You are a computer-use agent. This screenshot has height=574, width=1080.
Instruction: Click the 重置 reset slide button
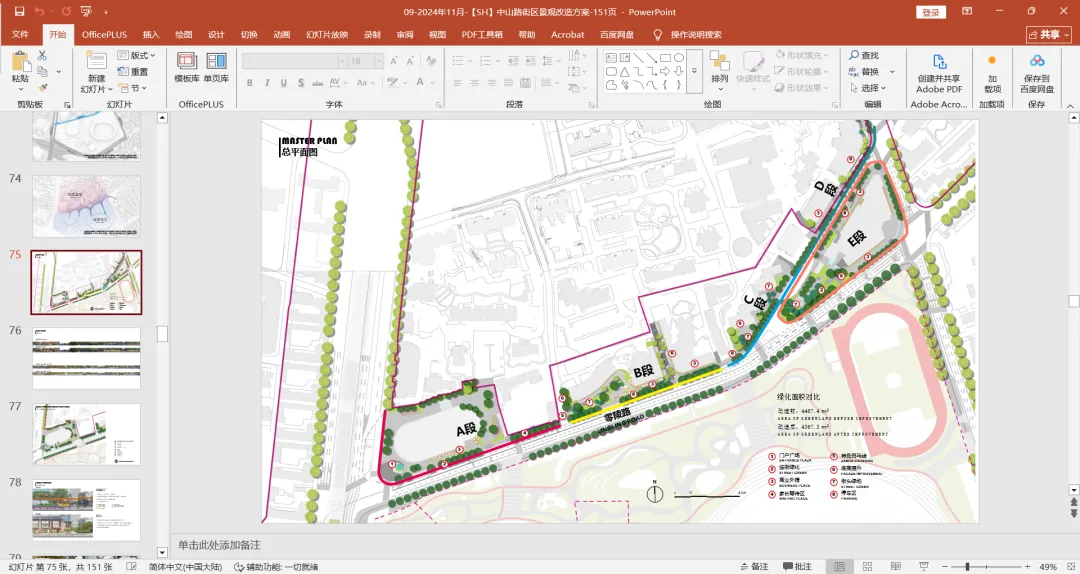(x=133, y=72)
